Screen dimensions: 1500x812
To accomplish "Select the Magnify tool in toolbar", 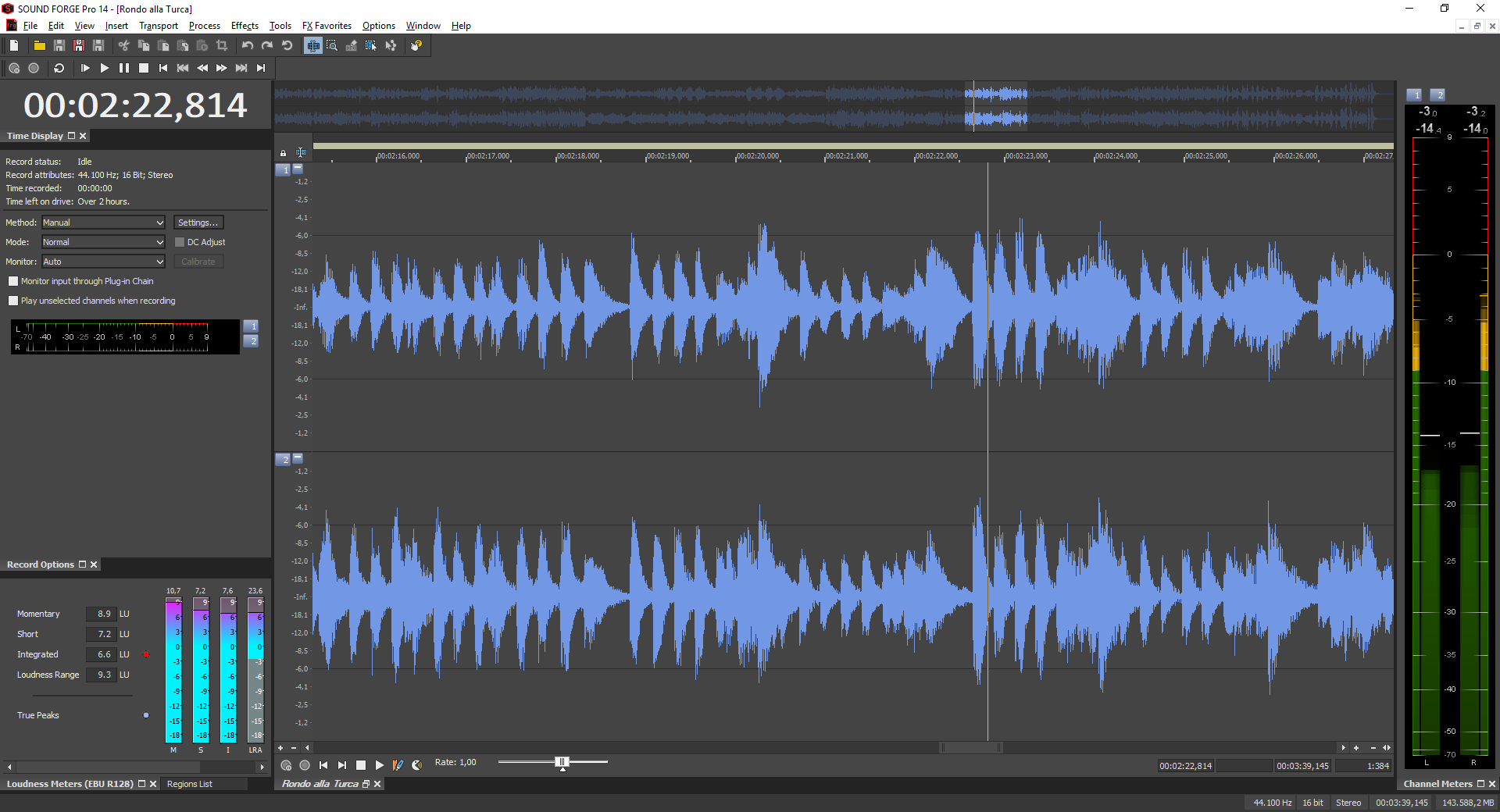I will (x=332, y=46).
